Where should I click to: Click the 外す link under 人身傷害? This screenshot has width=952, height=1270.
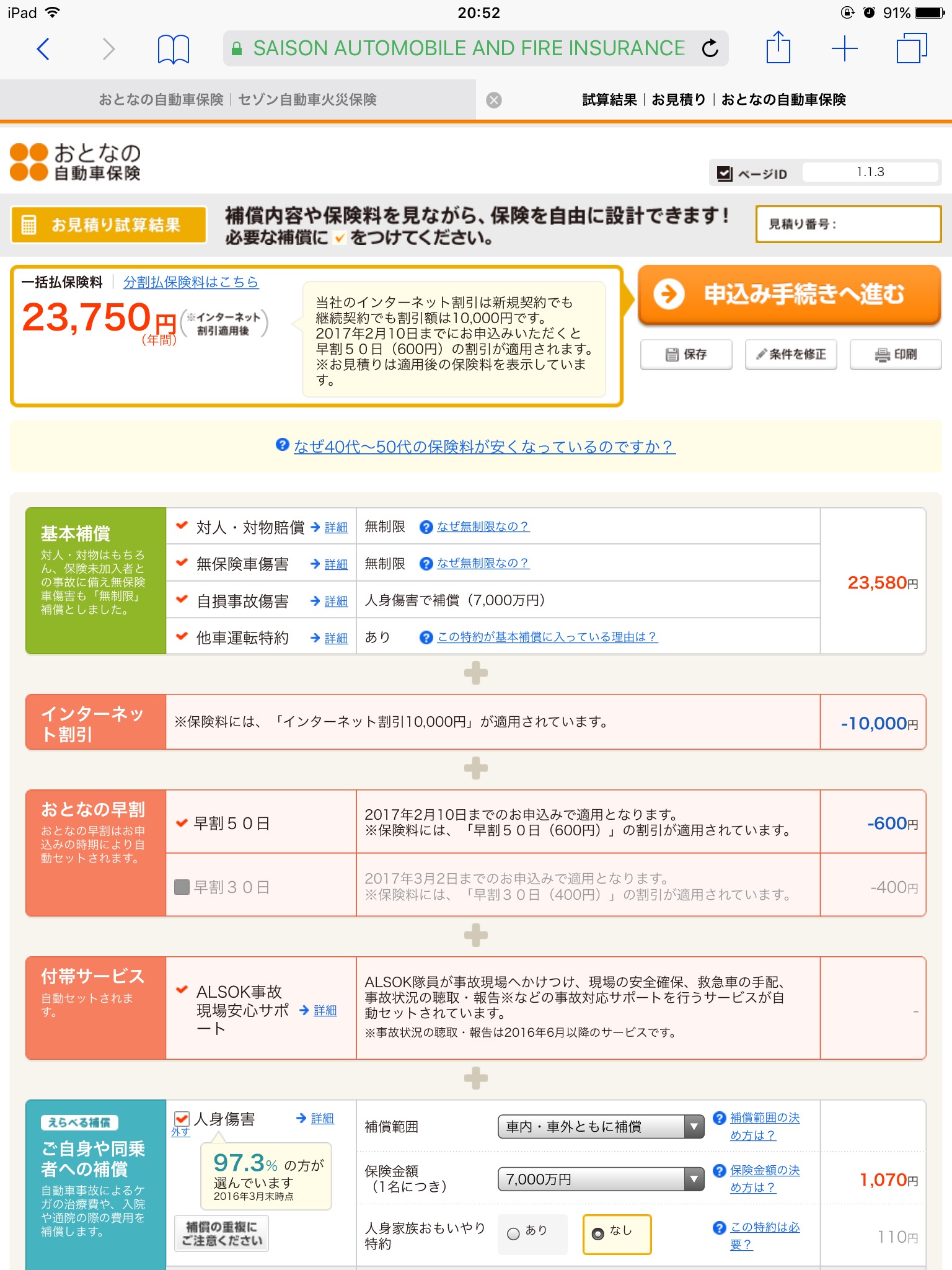point(180,1132)
